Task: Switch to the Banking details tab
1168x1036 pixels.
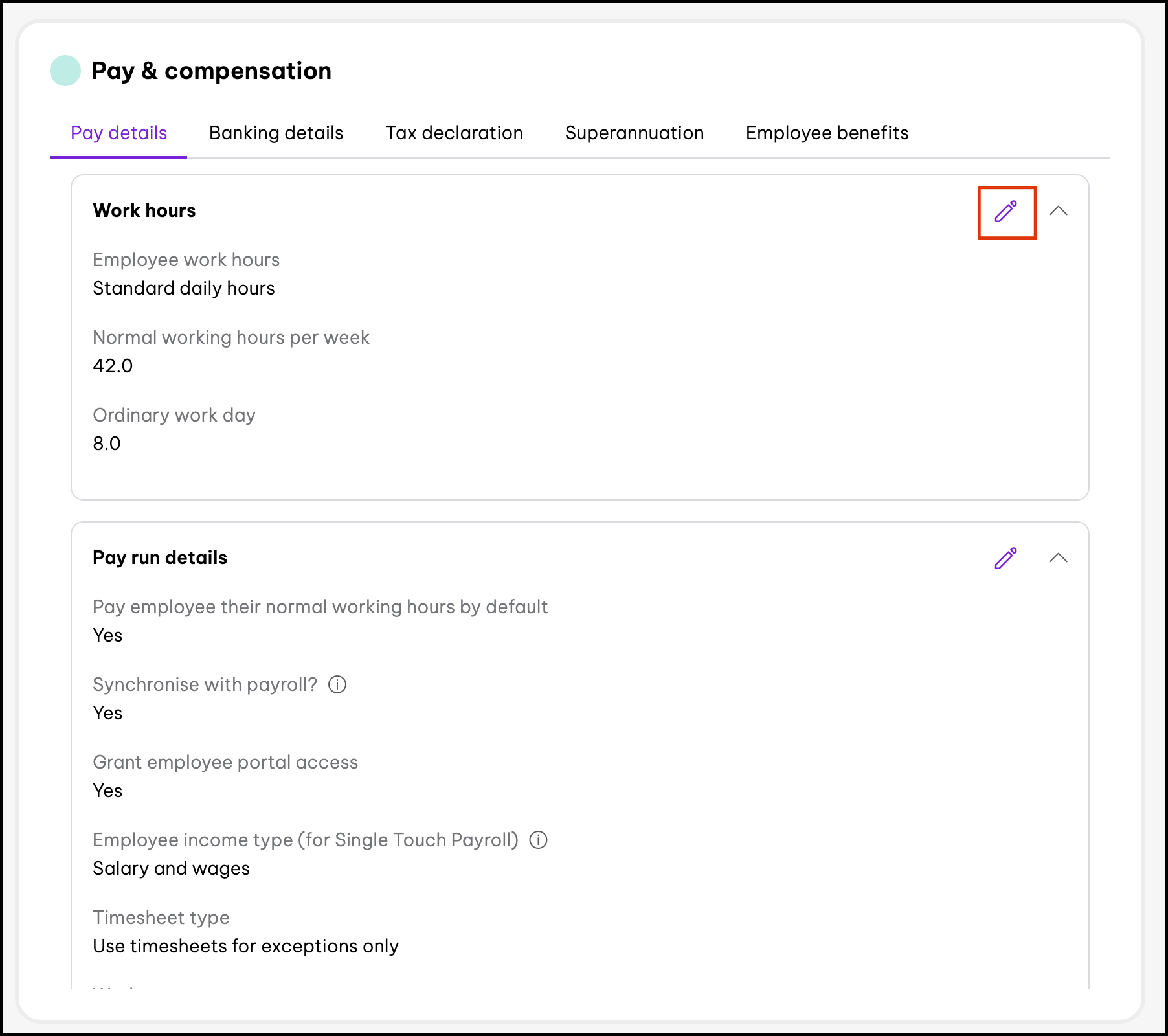Action: (276, 133)
